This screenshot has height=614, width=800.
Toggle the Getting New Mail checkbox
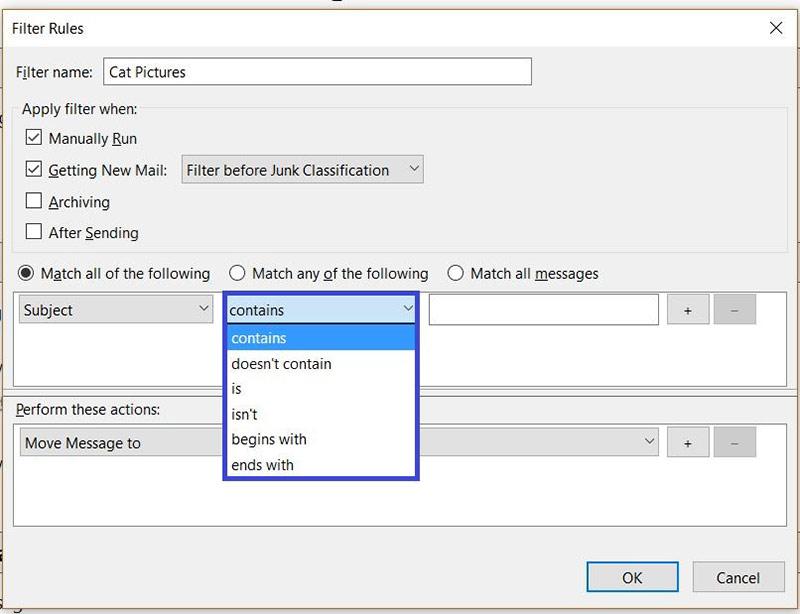pos(34,170)
